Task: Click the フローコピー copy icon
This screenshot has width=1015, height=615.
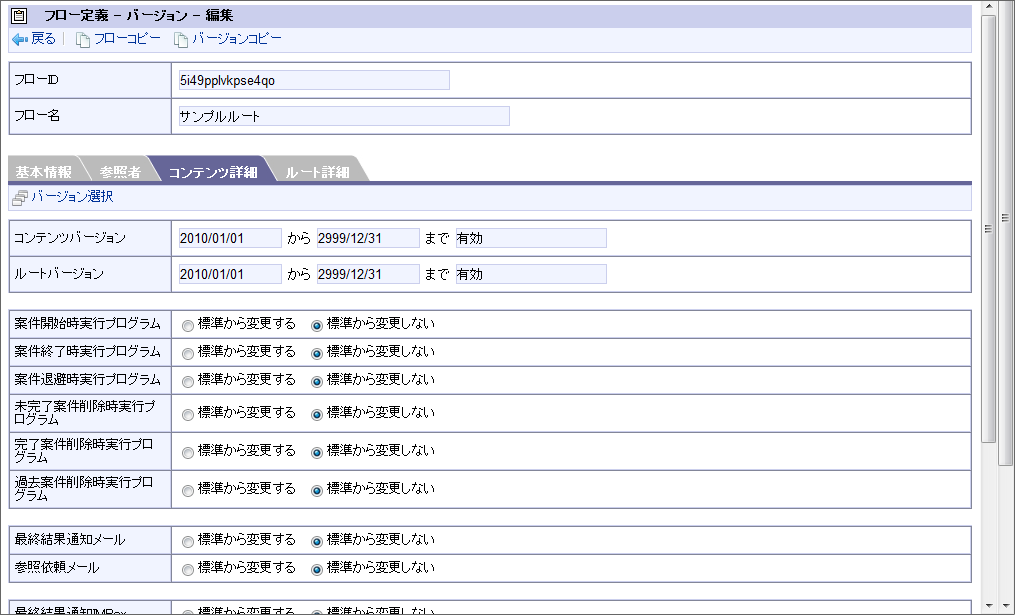Action: pyautogui.click(x=83, y=39)
